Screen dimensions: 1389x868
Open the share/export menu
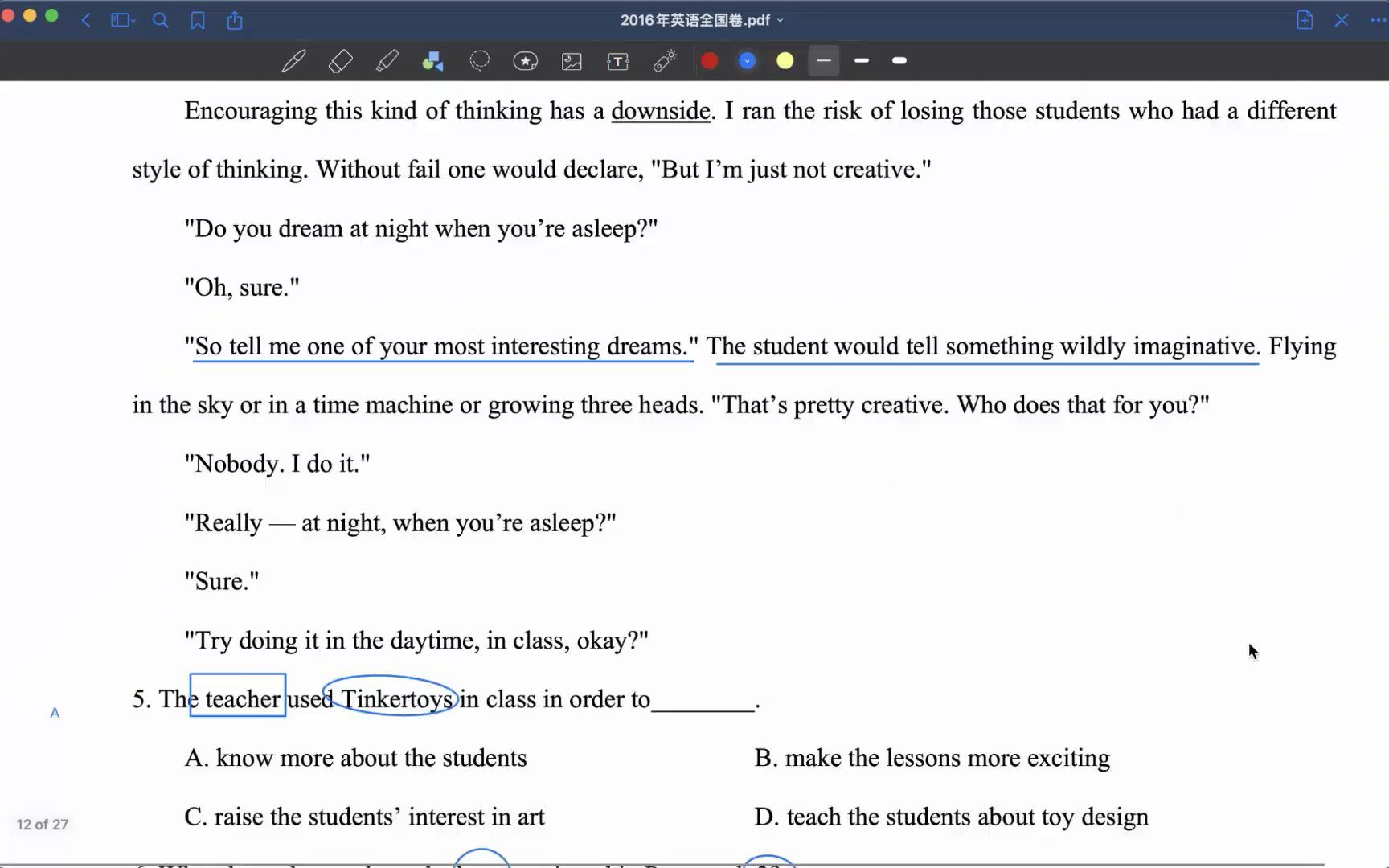pos(235,20)
